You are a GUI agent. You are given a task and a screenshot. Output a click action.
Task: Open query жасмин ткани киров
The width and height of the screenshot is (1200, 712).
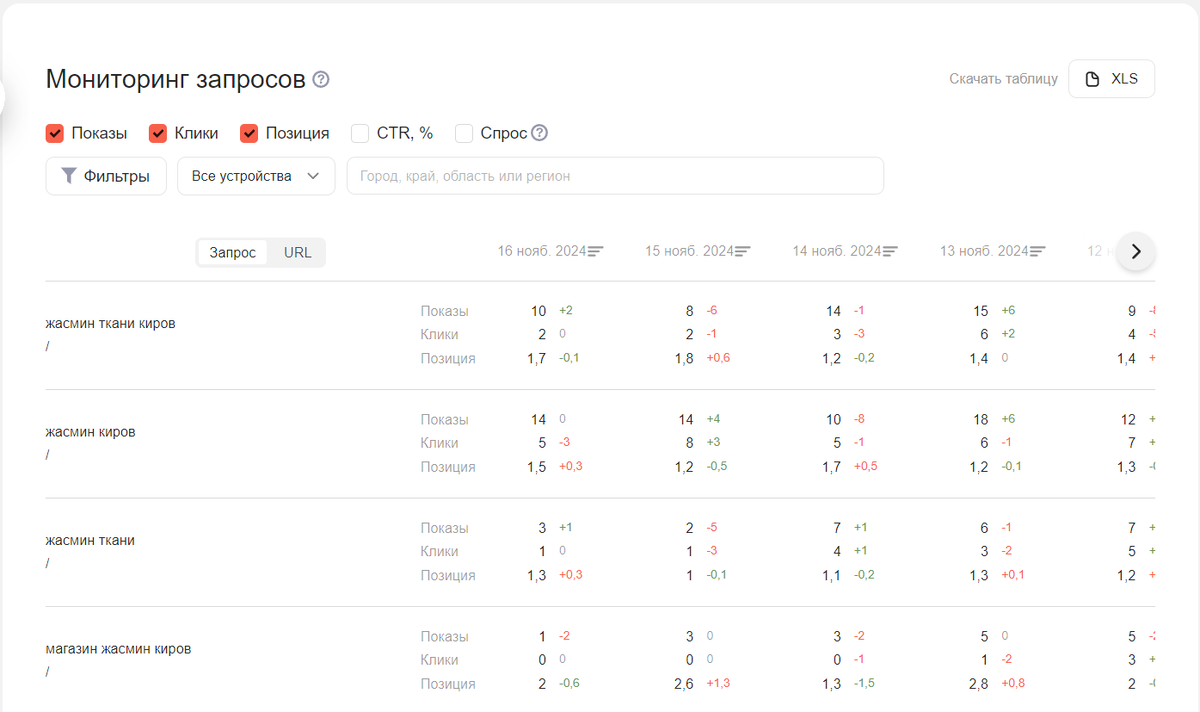click(x=110, y=323)
